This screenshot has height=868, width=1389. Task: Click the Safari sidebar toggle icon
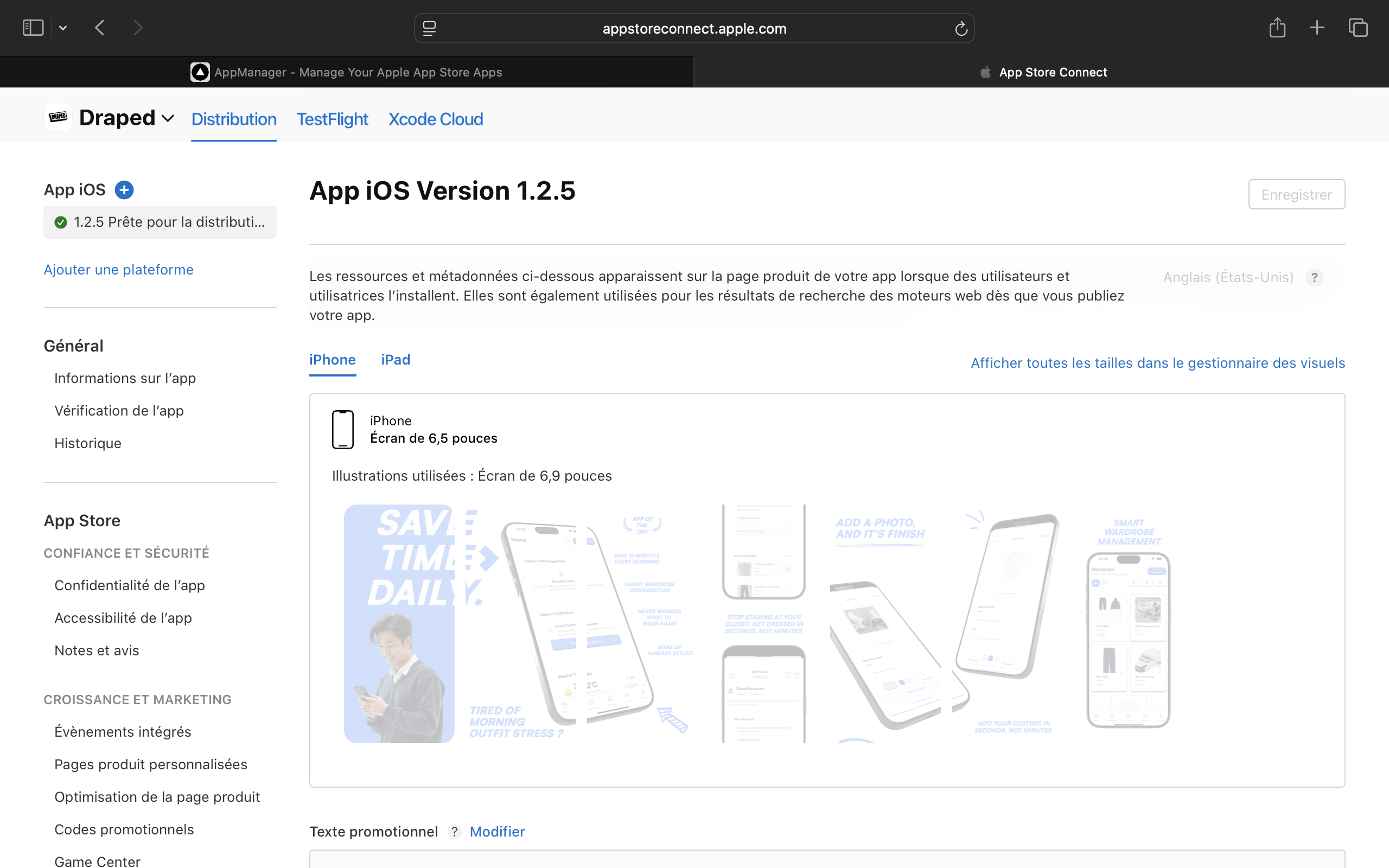click(33, 28)
